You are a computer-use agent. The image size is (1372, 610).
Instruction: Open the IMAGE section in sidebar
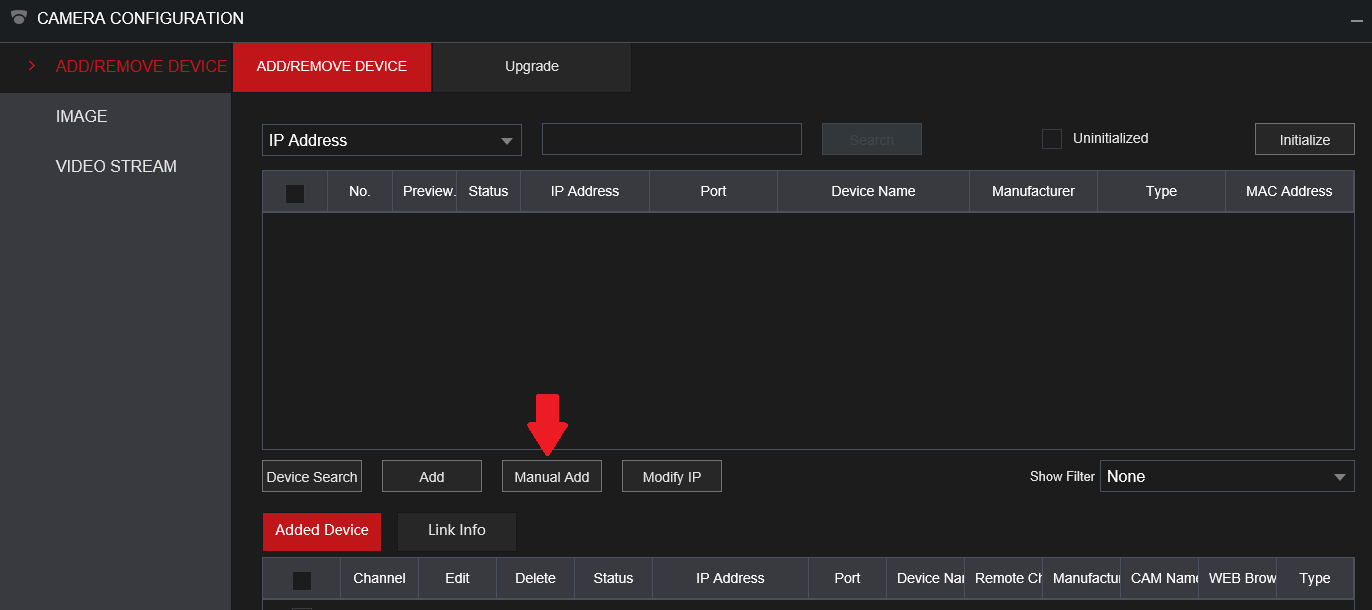[81, 116]
